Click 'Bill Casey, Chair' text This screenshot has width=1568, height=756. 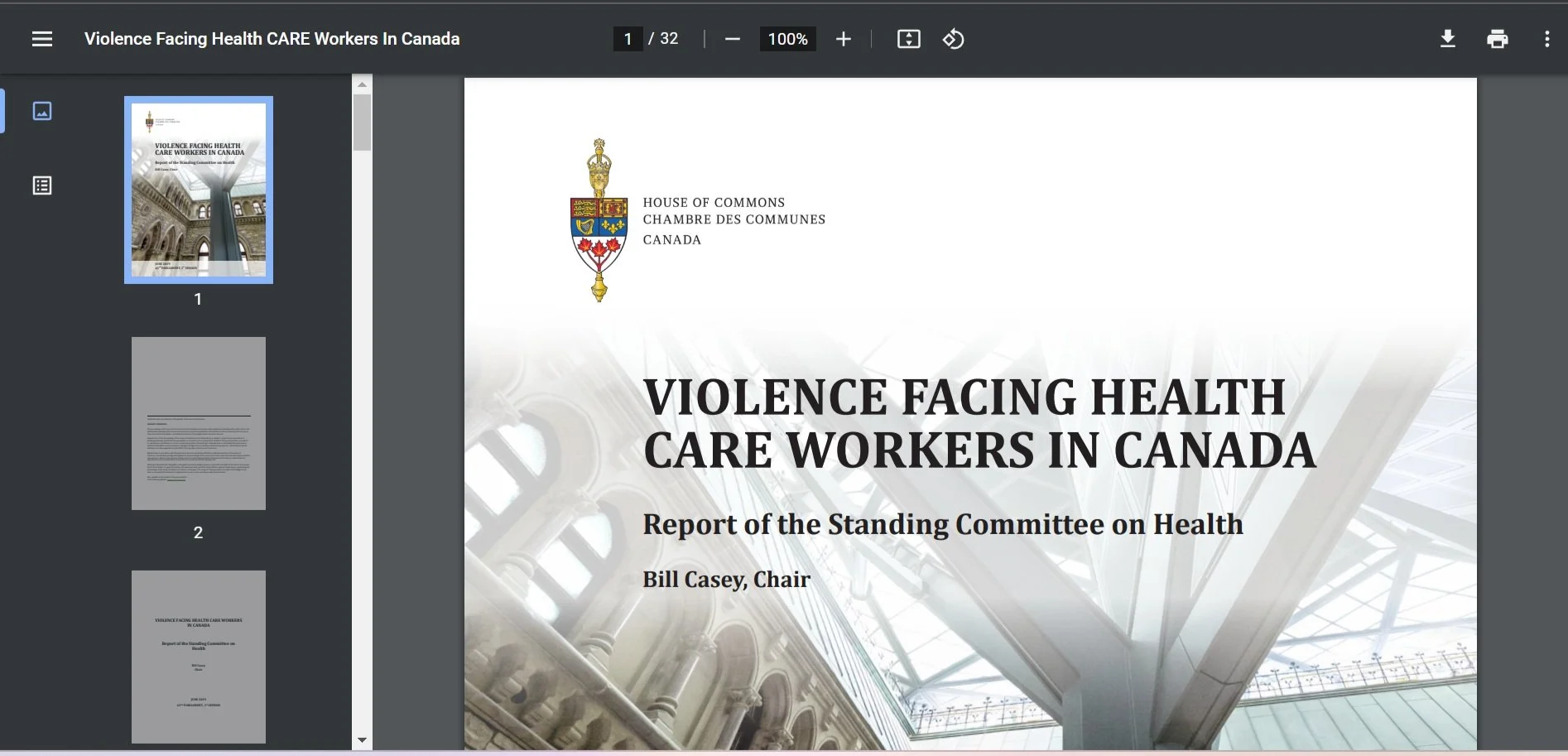726,580
